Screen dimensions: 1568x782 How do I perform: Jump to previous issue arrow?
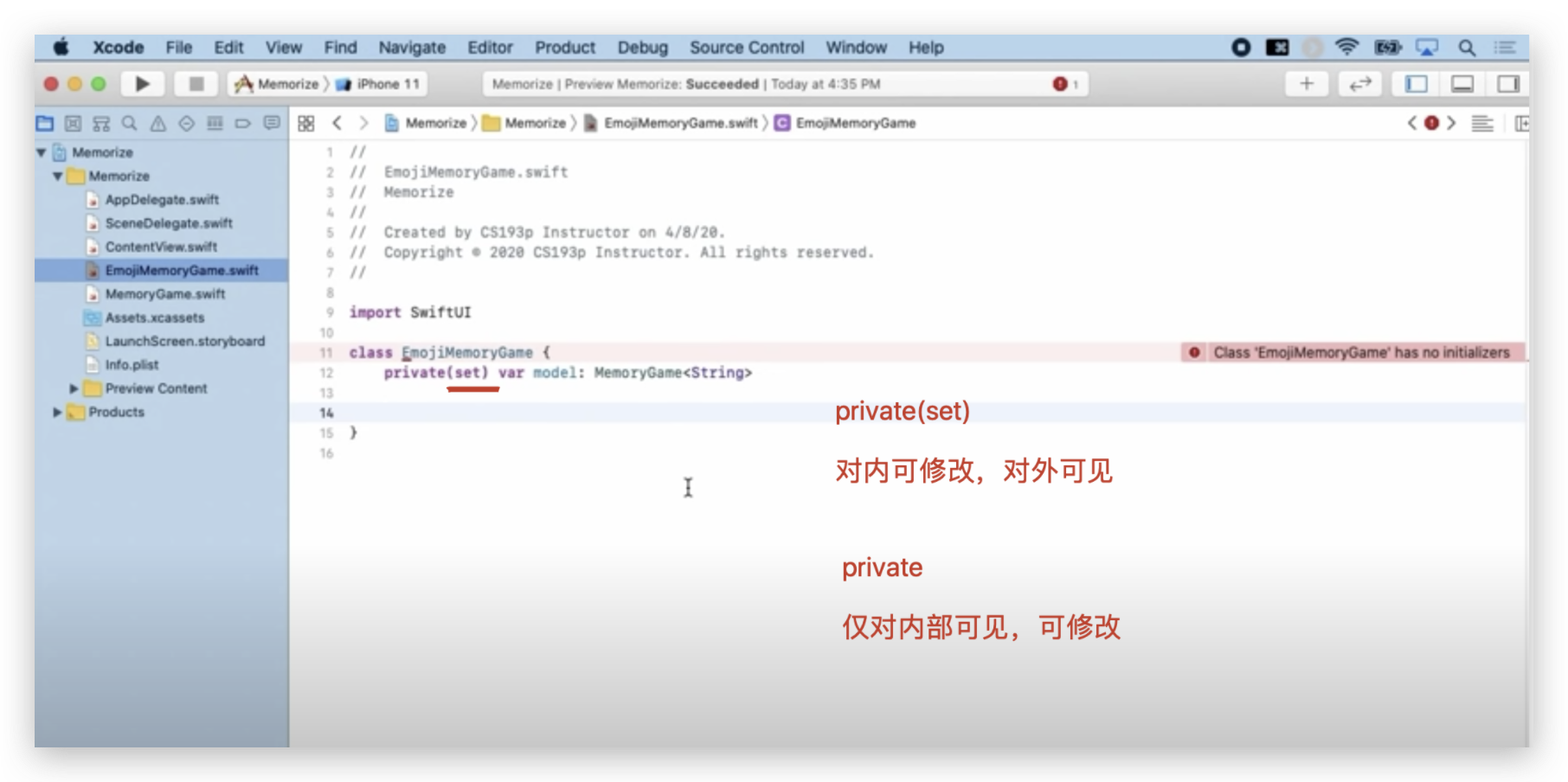pyautogui.click(x=1412, y=123)
